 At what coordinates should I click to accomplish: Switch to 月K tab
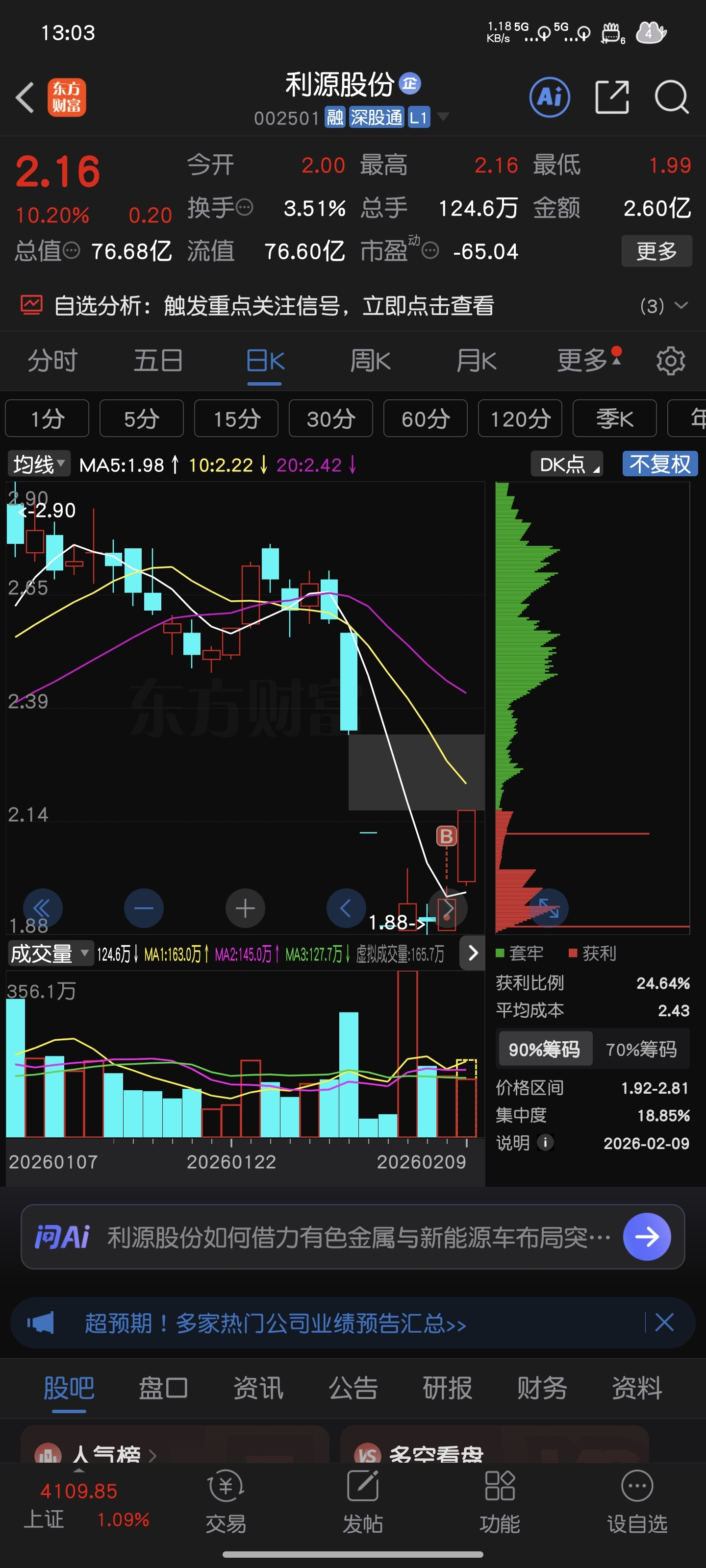coord(477,361)
